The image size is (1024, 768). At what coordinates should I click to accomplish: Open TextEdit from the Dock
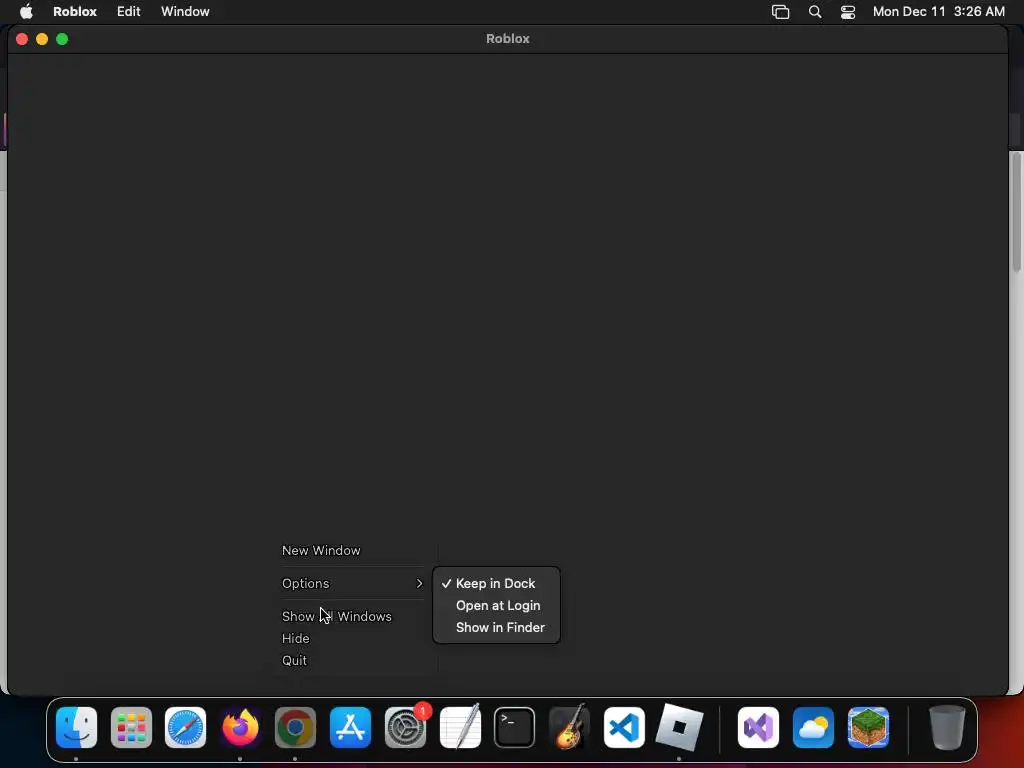tap(460, 727)
